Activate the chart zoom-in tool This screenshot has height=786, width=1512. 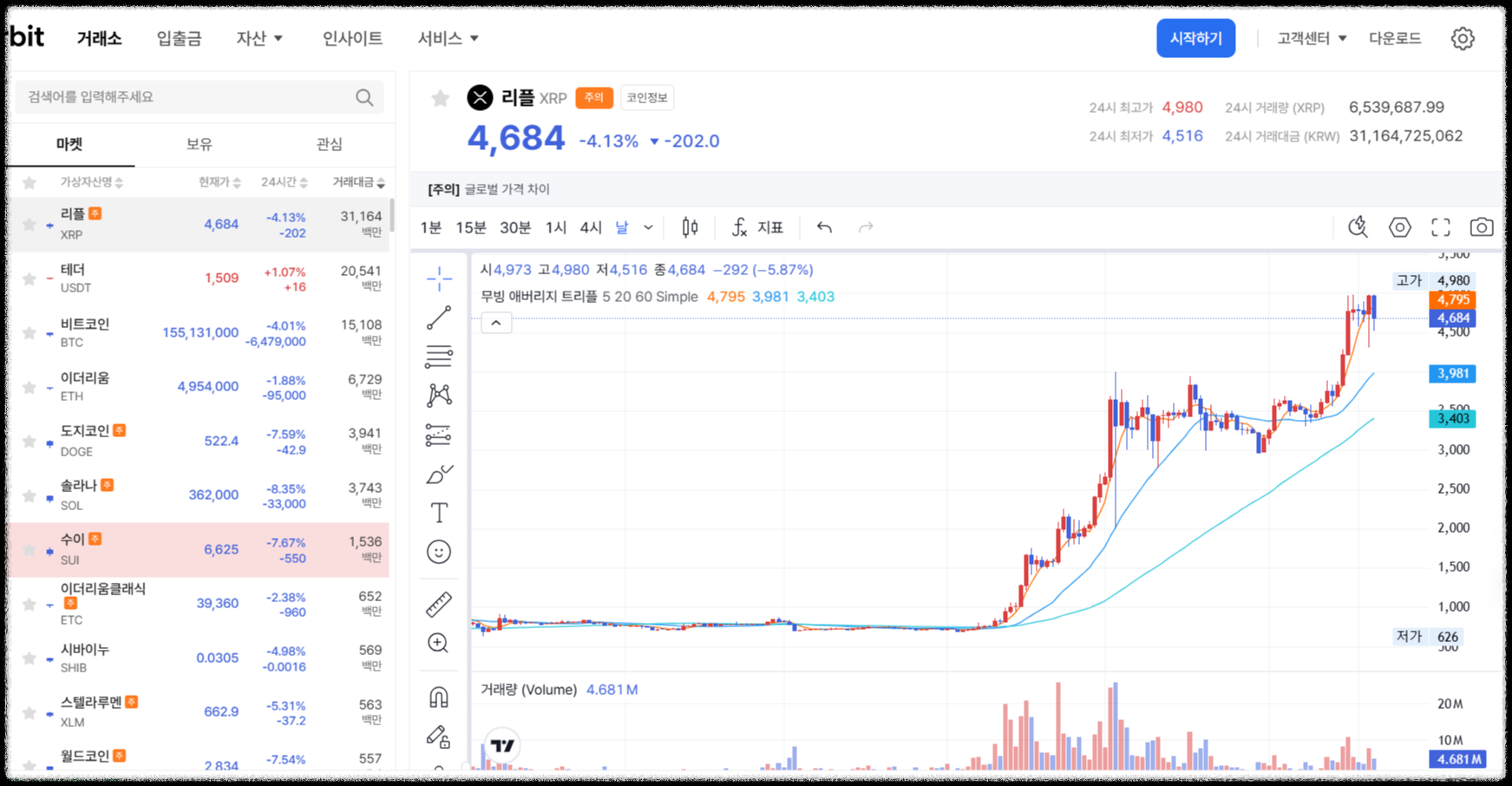(x=439, y=643)
